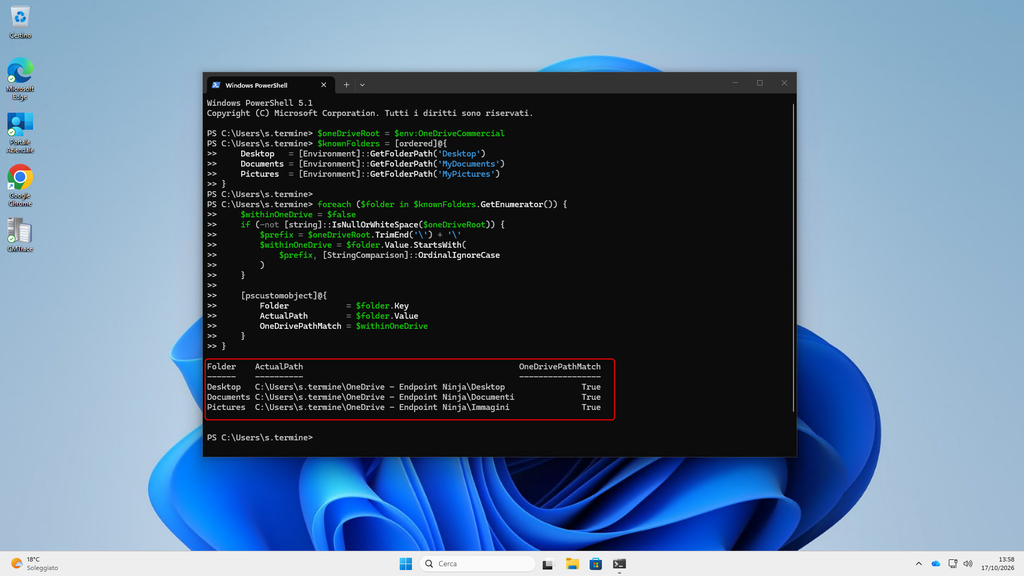Open Microsoft Store from taskbar

coord(596,564)
